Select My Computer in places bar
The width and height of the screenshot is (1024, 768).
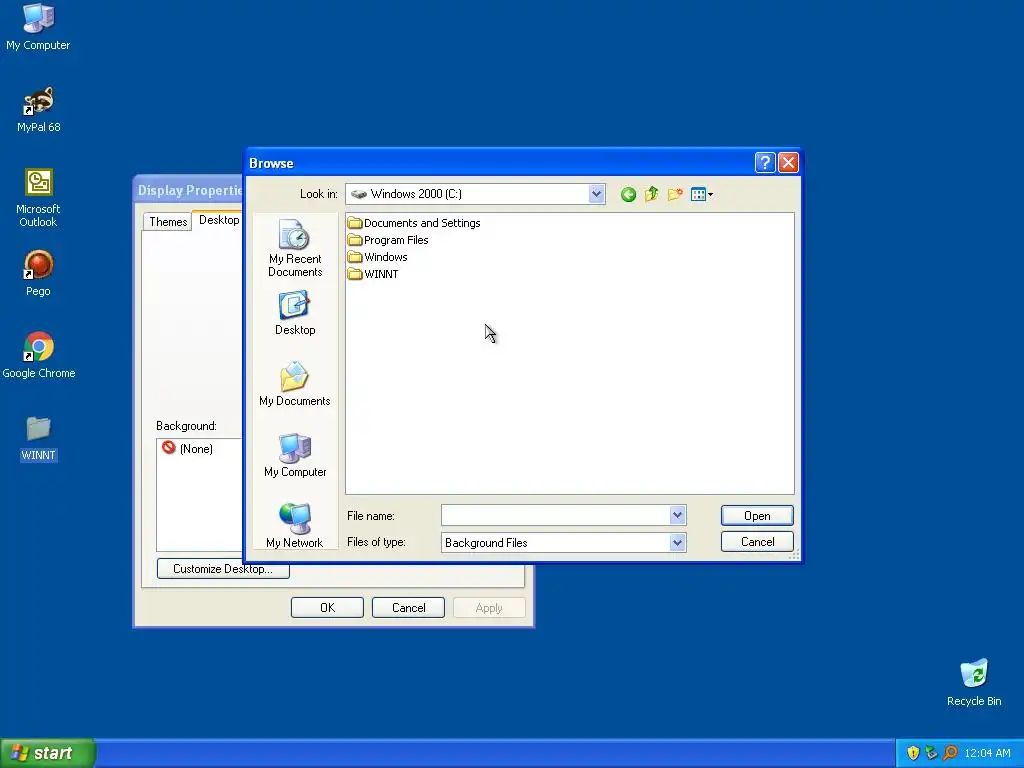pyautogui.click(x=295, y=455)
